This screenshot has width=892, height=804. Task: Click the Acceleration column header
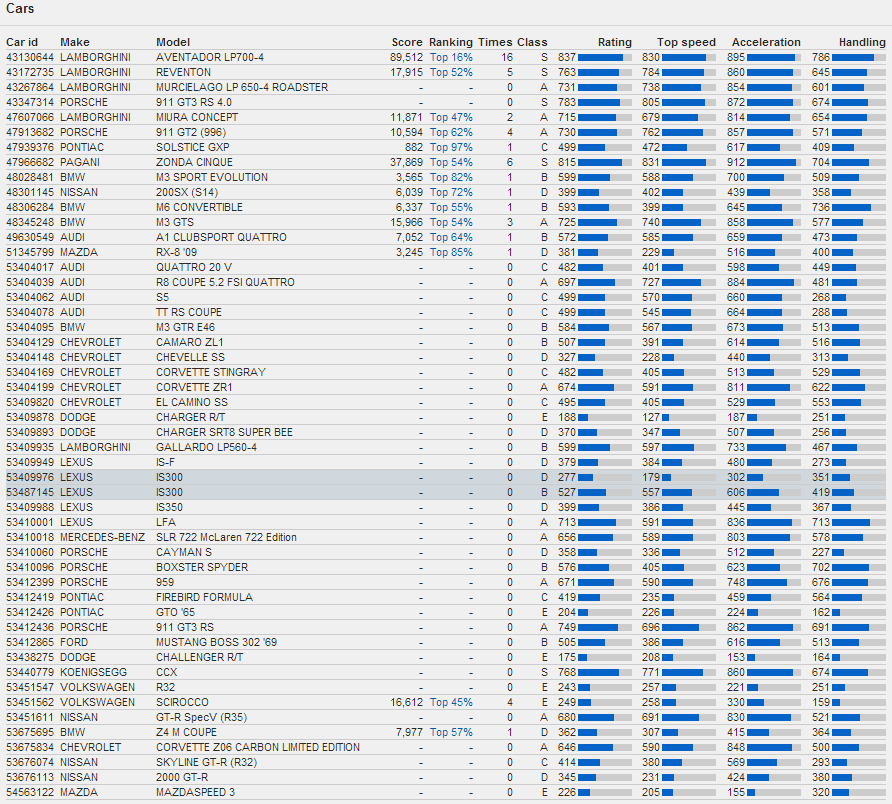(x=766, y=42)
